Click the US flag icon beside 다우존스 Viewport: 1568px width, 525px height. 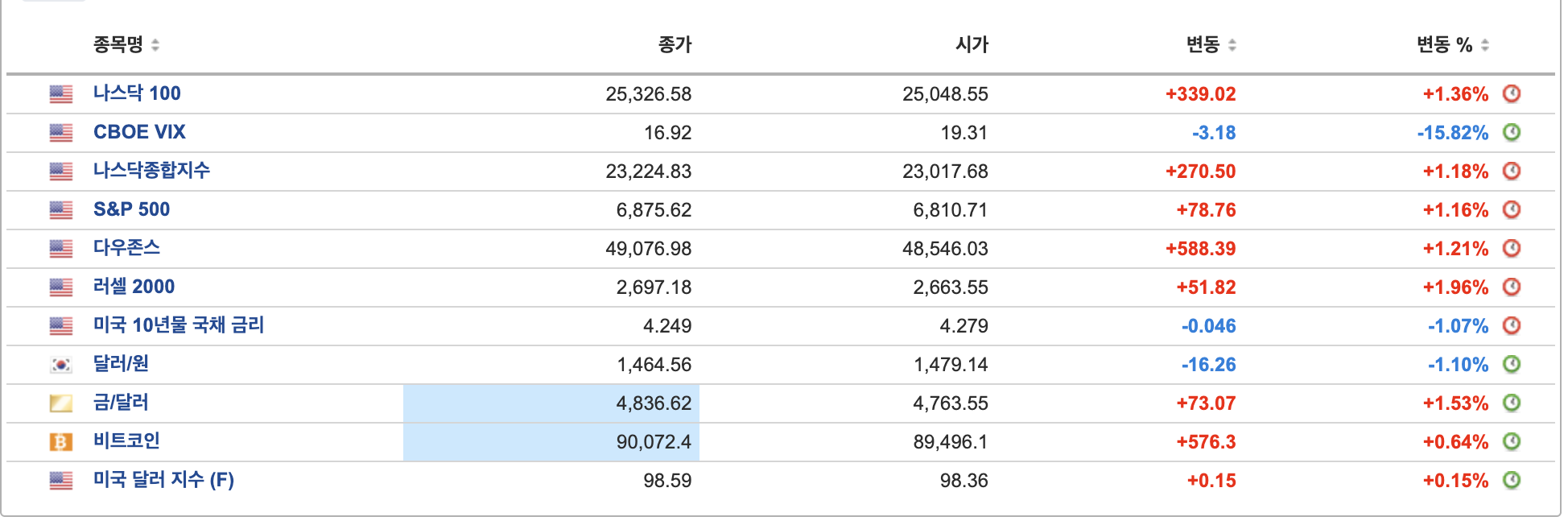tap(61, 249)
